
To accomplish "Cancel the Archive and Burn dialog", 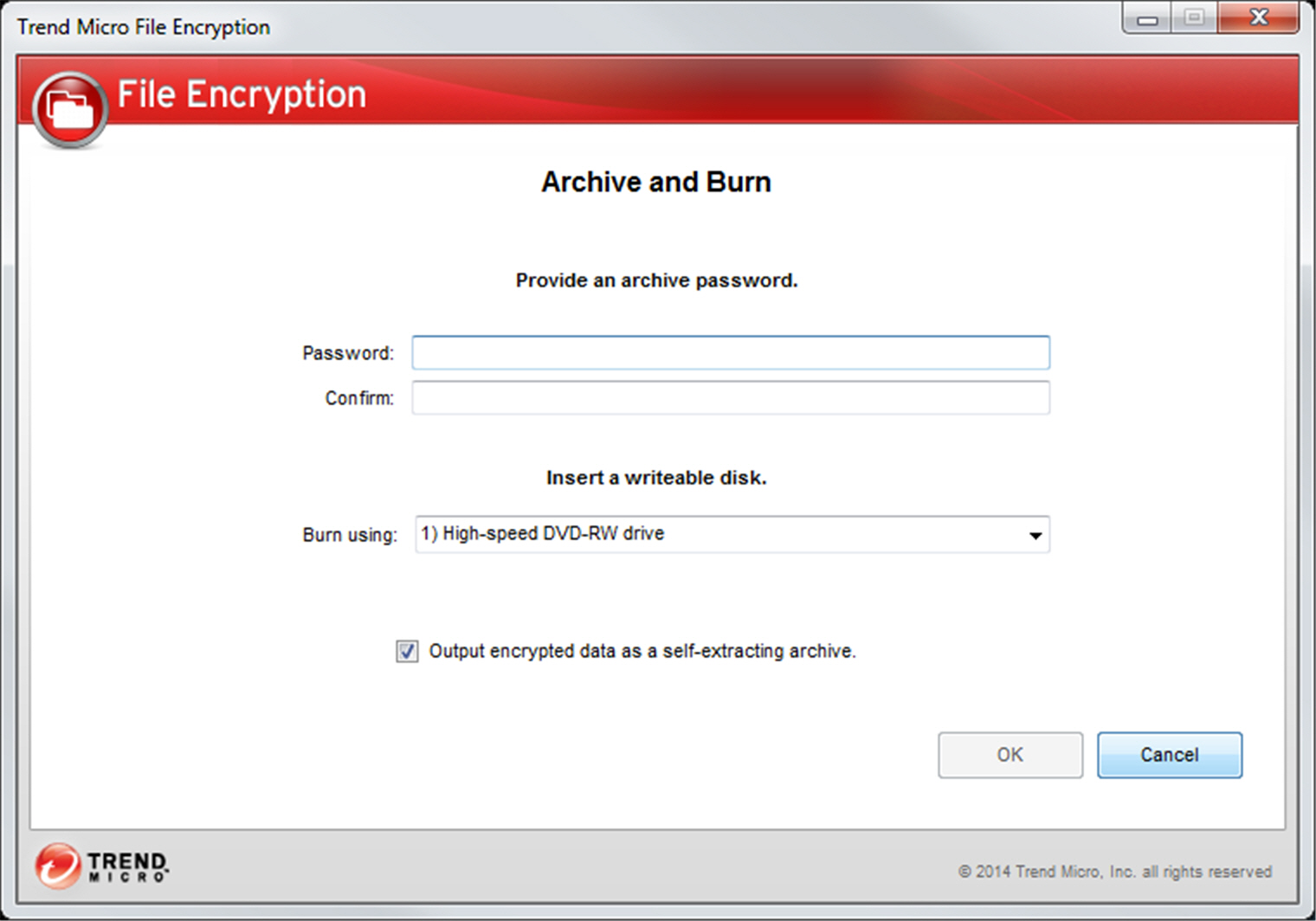I will click(x=1169, y=755).
